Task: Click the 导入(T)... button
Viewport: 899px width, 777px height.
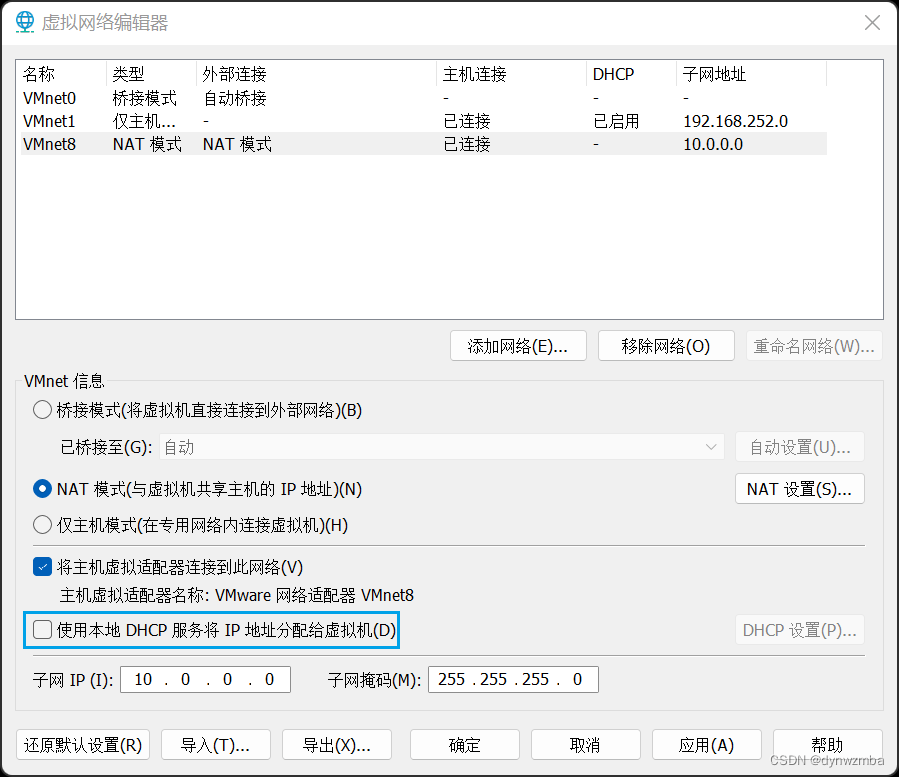Action: coord(216,745)
